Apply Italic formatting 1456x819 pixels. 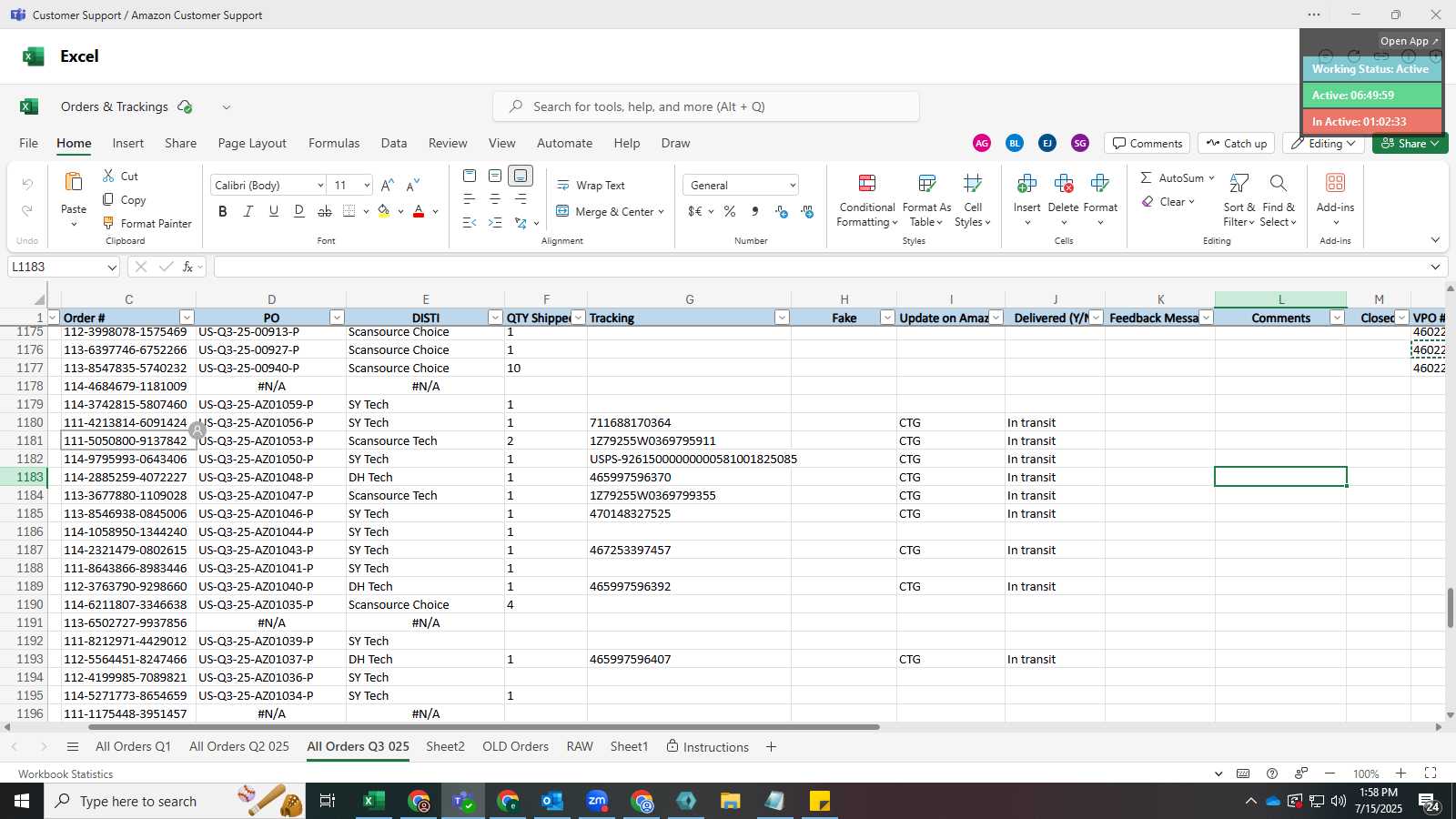click(248, 211)
